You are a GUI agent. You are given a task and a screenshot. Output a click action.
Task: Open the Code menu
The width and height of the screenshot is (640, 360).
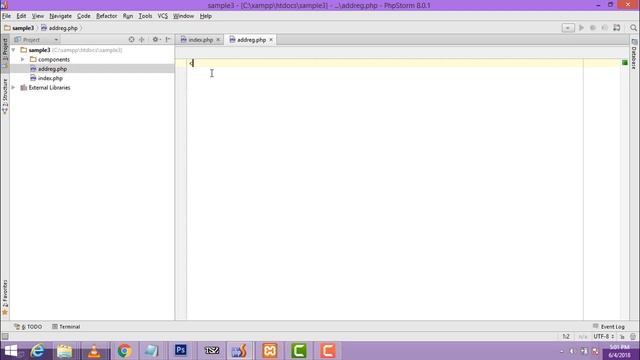(84, 16)
